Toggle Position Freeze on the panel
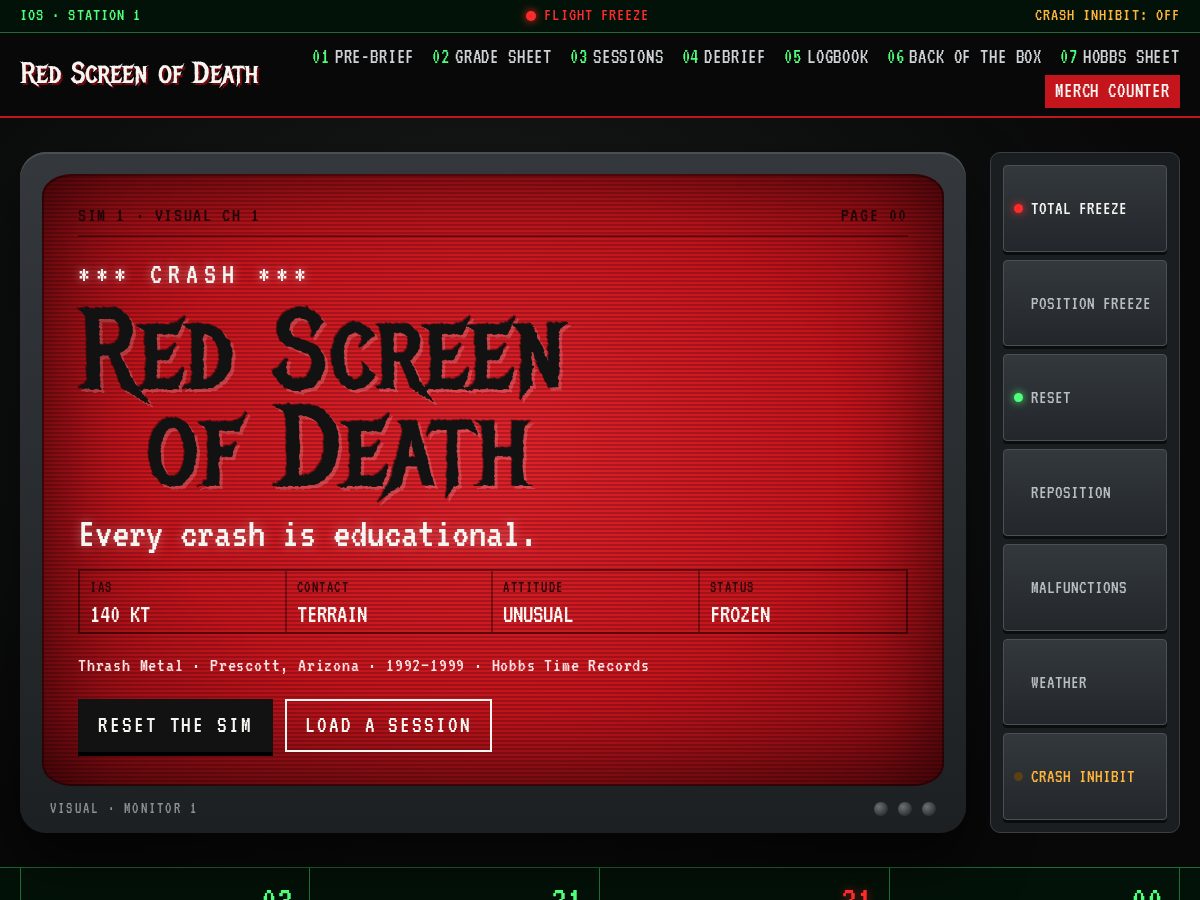The height and width of the screenshot is (900, 1200). click(x=1085, y=303)
